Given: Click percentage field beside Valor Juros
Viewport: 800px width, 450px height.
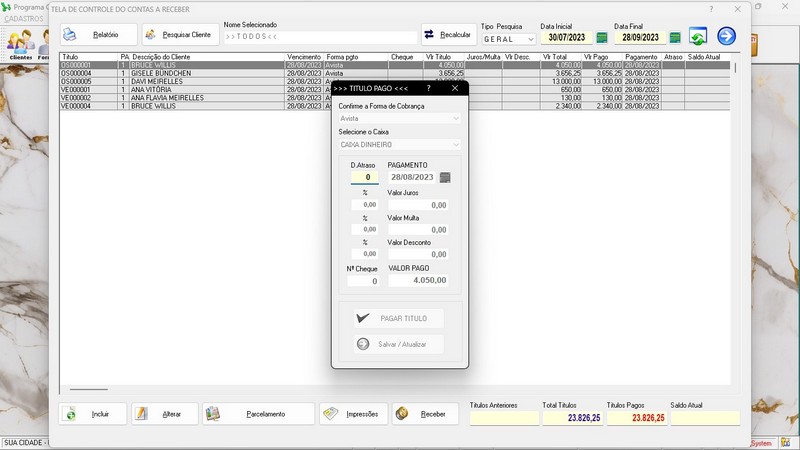Looking at the screenshot, I should click(364, 205).
